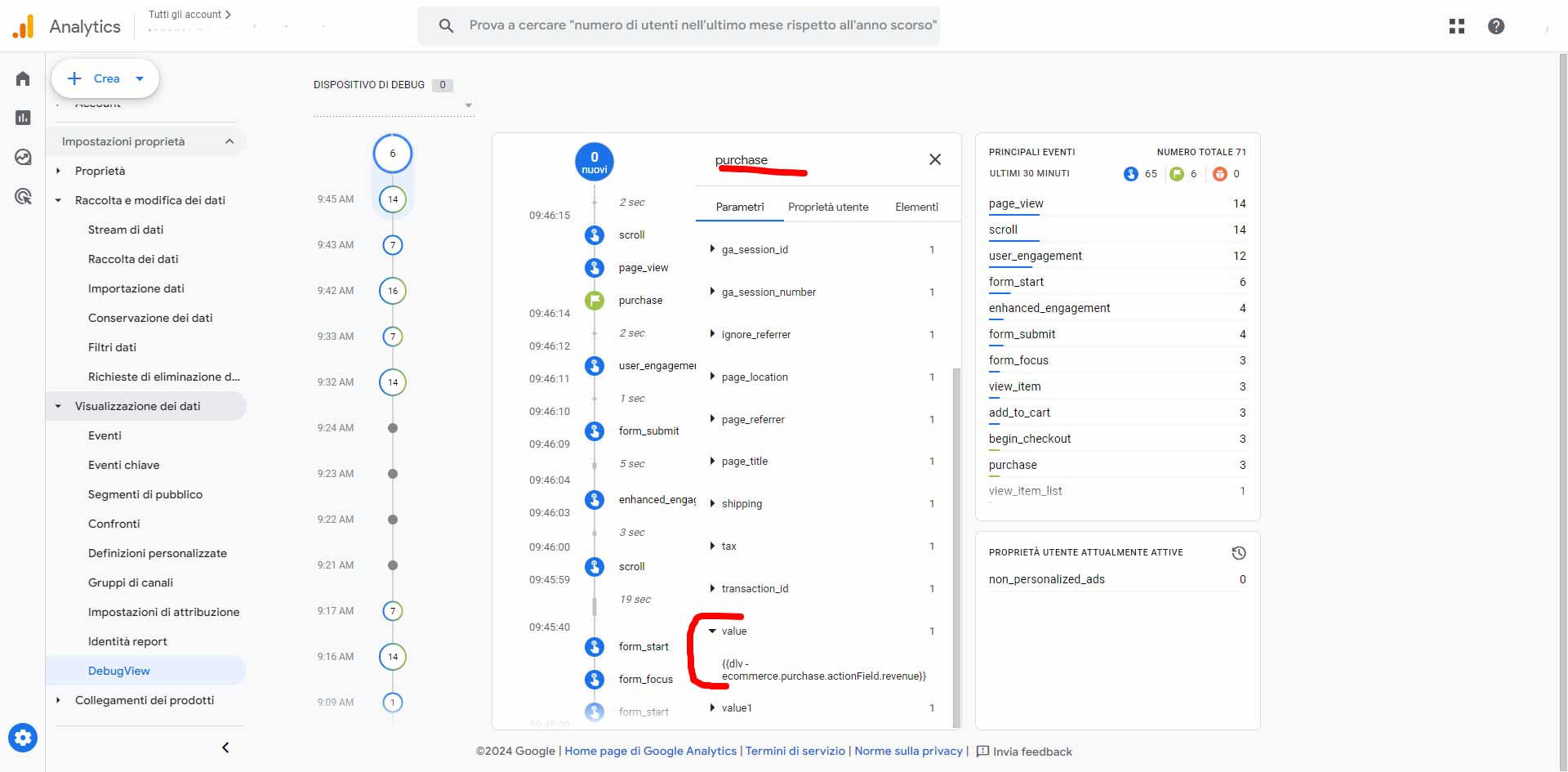The height and width of the screenshot is (772, 1568).
Task: Expand the transaction_id parameter
Action: pyautogui.click(x=713, y=589)
